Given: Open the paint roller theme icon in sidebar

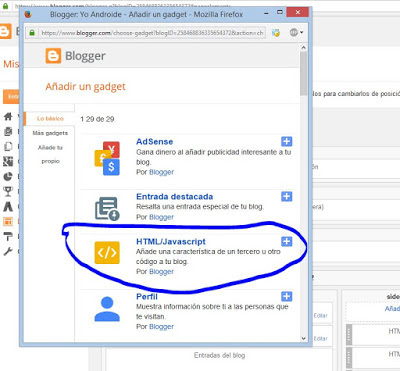Looking at the screenshot, I should (x=8, y=236).
